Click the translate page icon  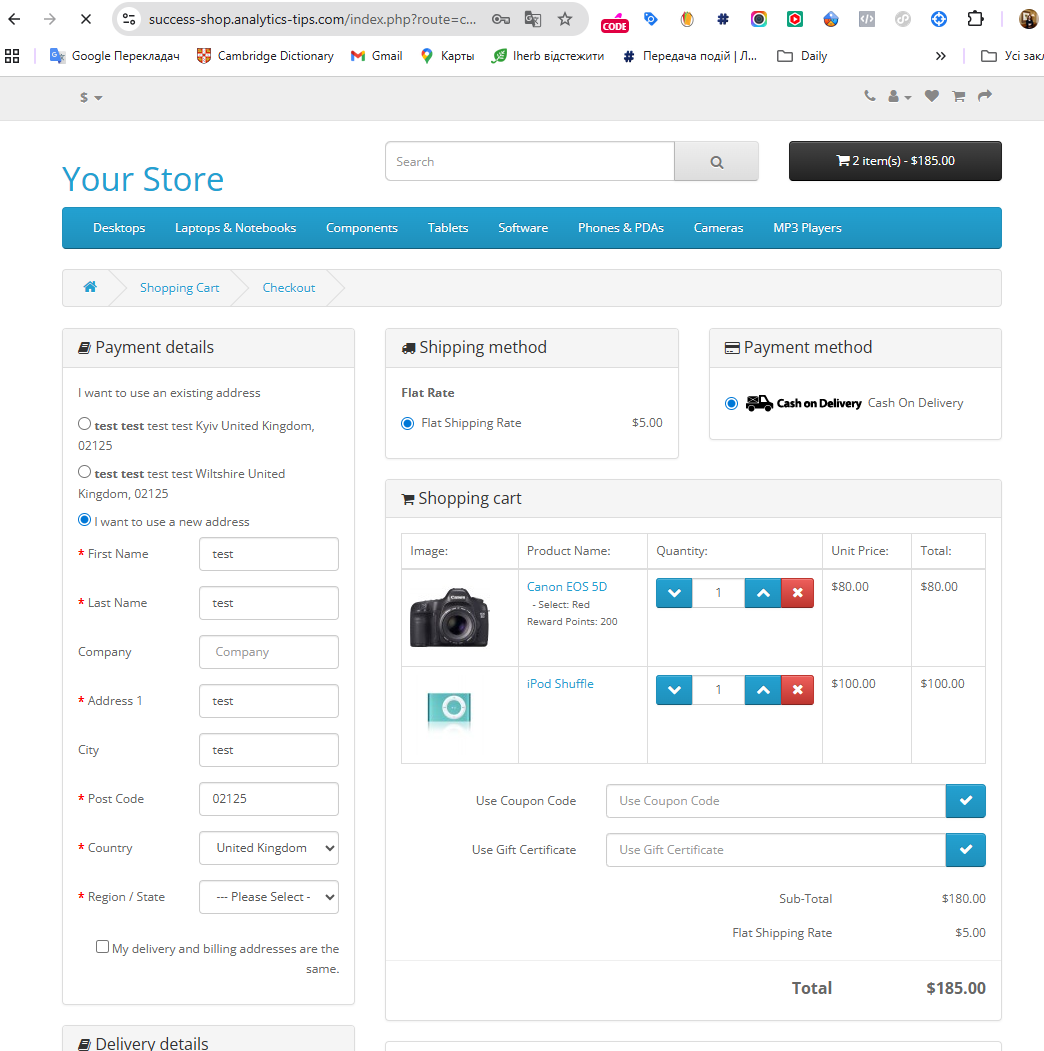pos(533,19)
